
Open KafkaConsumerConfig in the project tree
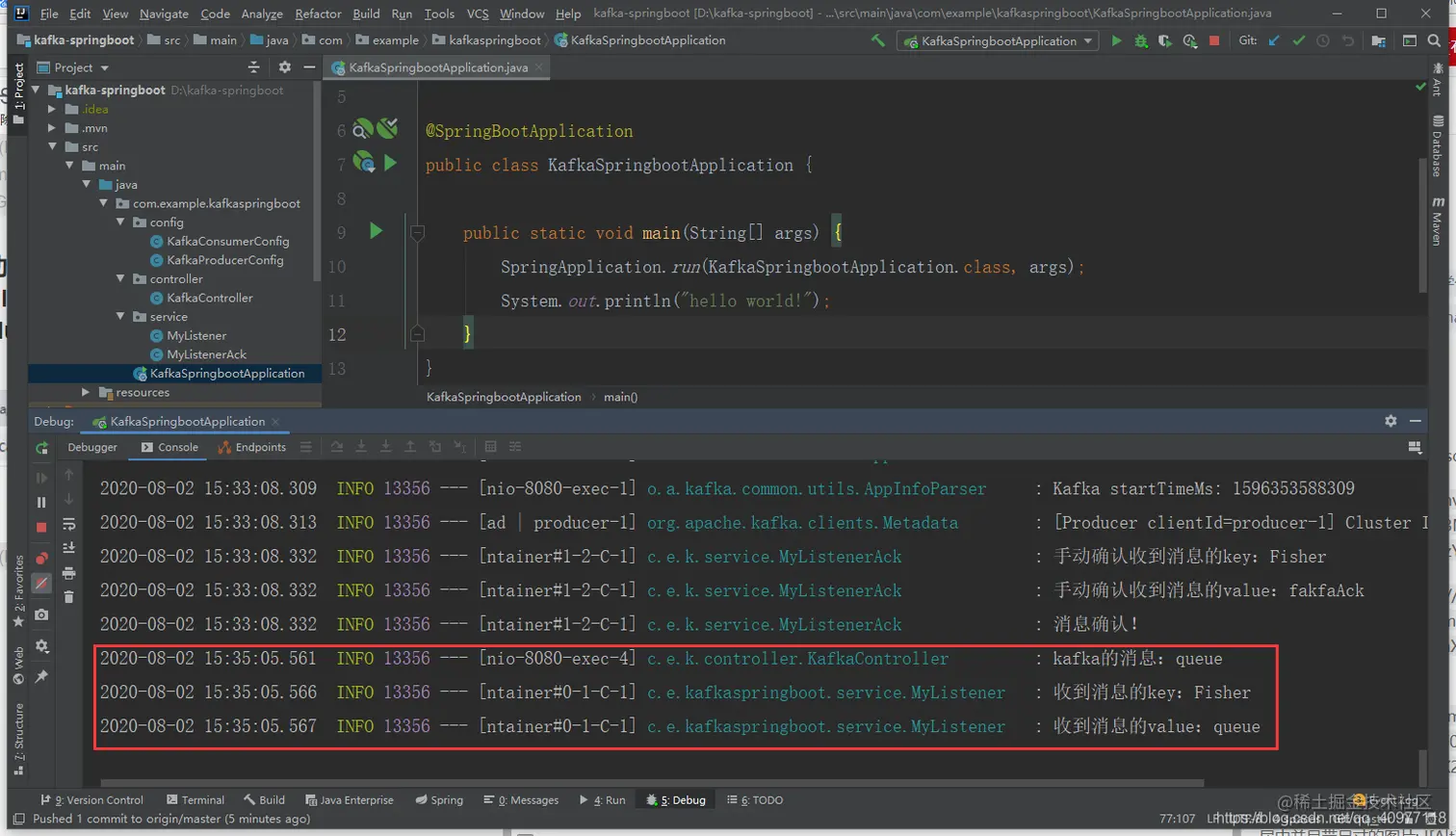(227, 241)
